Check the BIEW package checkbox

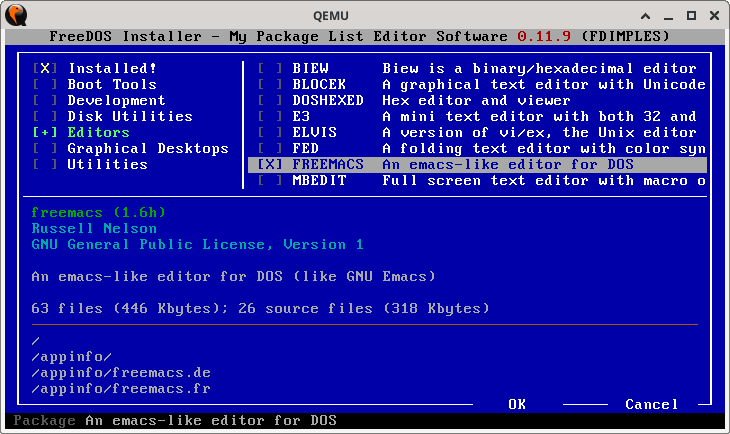[270, 68]
